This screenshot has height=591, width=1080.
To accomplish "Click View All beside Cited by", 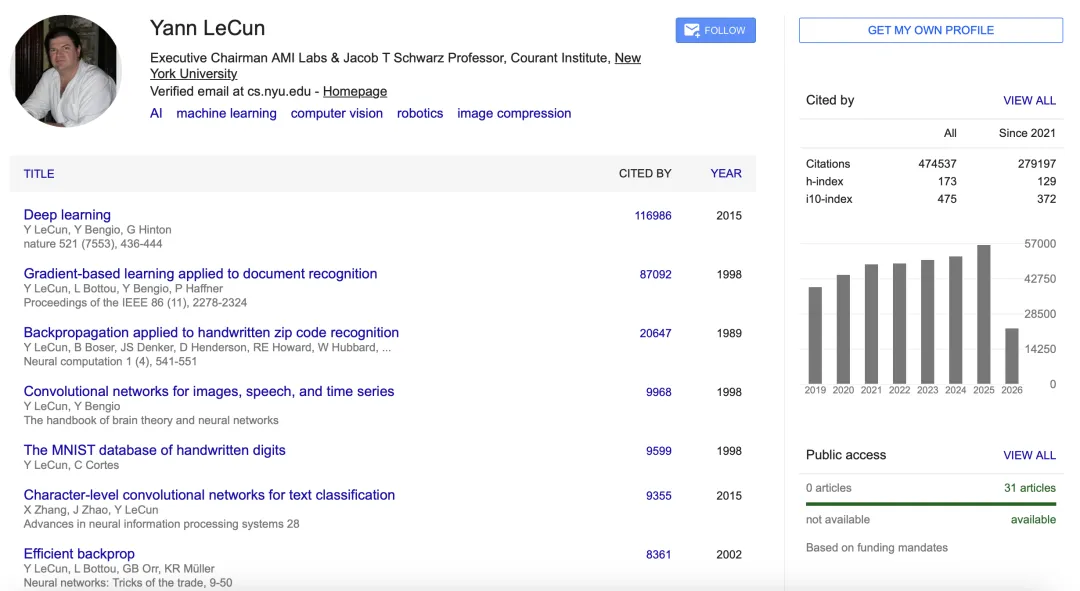I will pyautogui.click(x=1029, y=101).
